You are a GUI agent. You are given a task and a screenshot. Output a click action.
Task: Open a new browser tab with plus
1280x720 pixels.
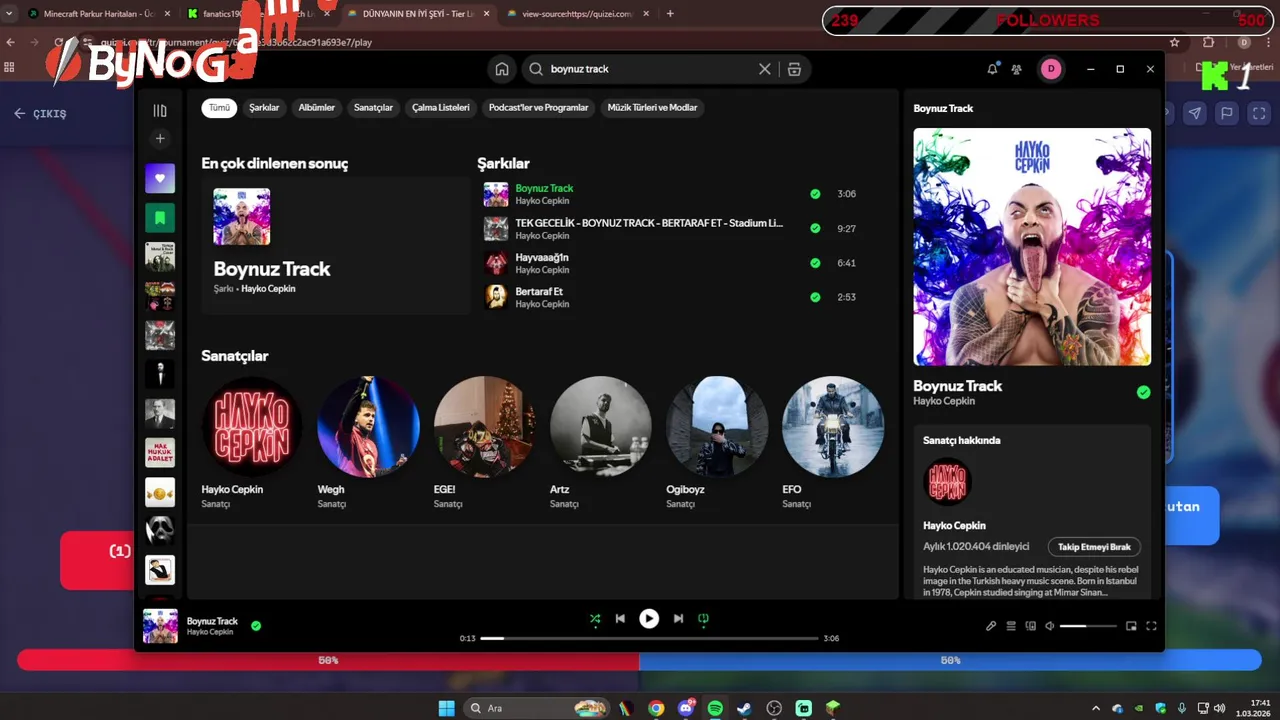click(670, 14)
